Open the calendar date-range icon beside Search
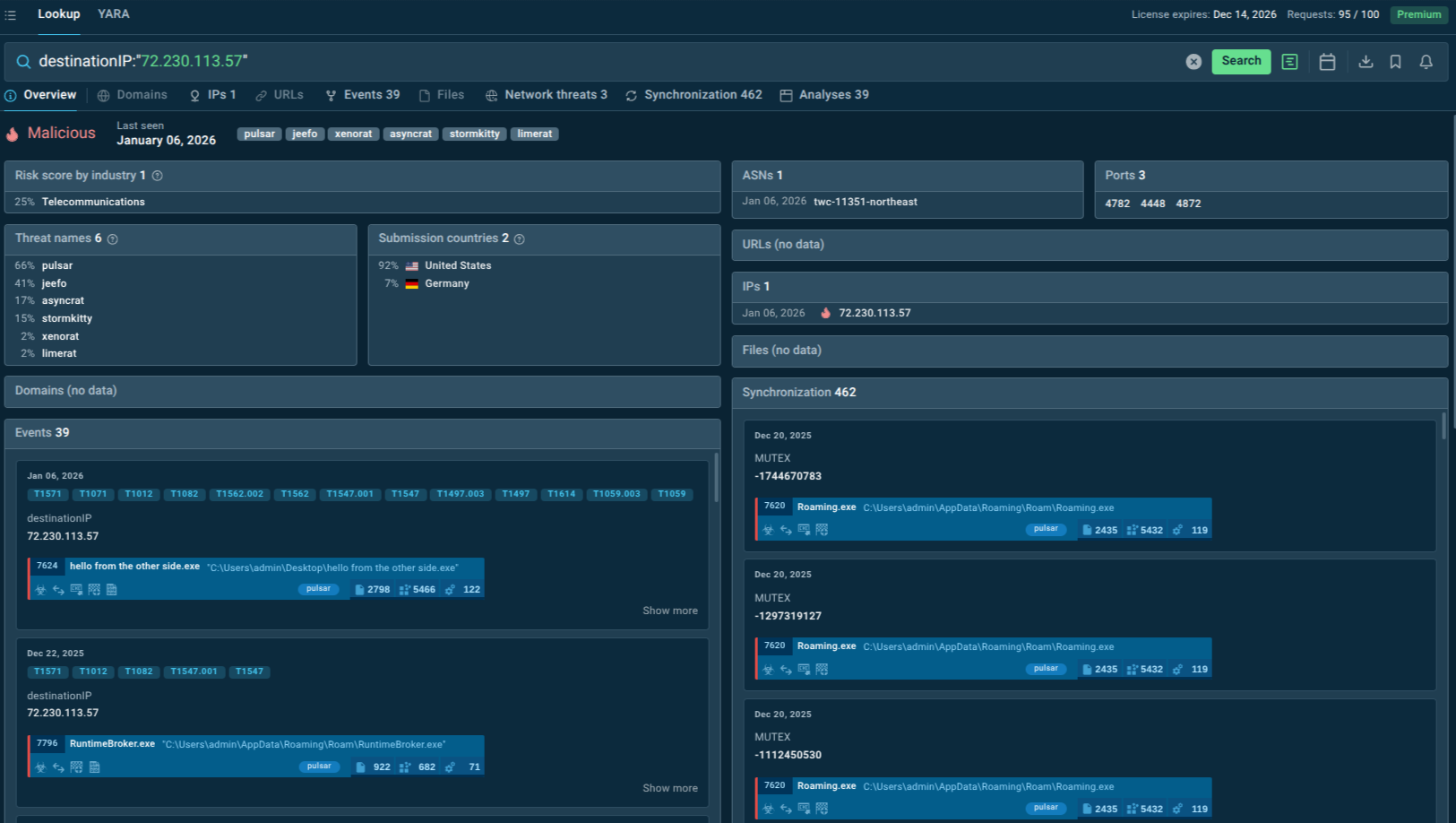Screen dimensions: 1456x823 (x=1327, y=62)
